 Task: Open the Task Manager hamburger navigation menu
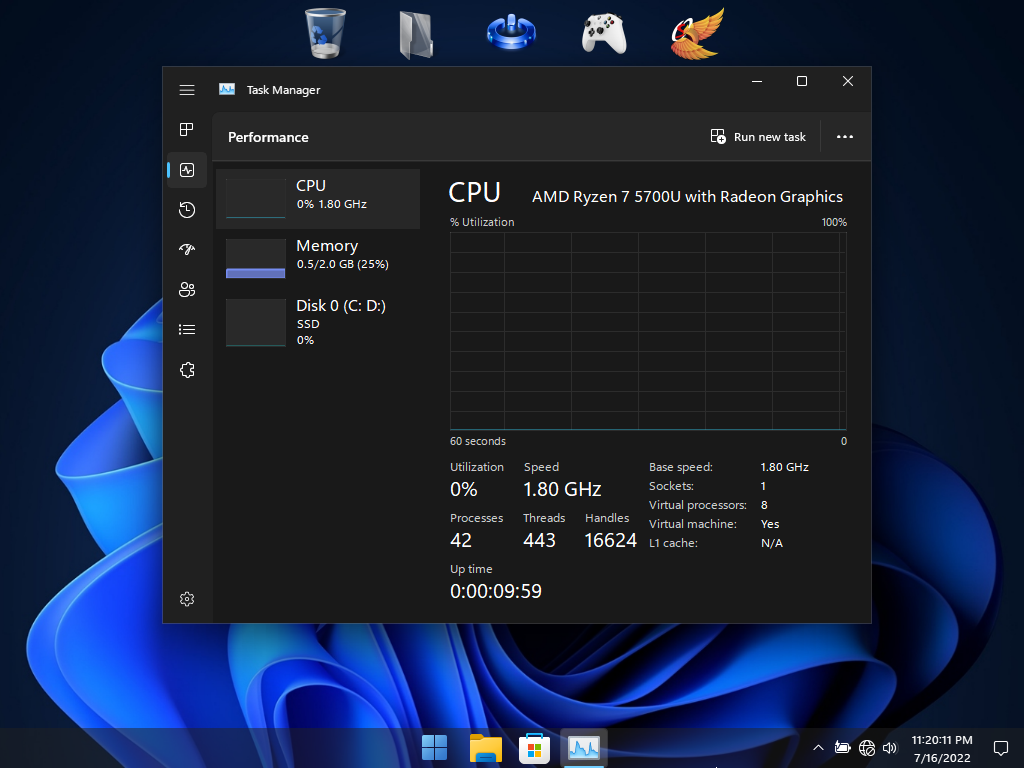click(187, 90)
